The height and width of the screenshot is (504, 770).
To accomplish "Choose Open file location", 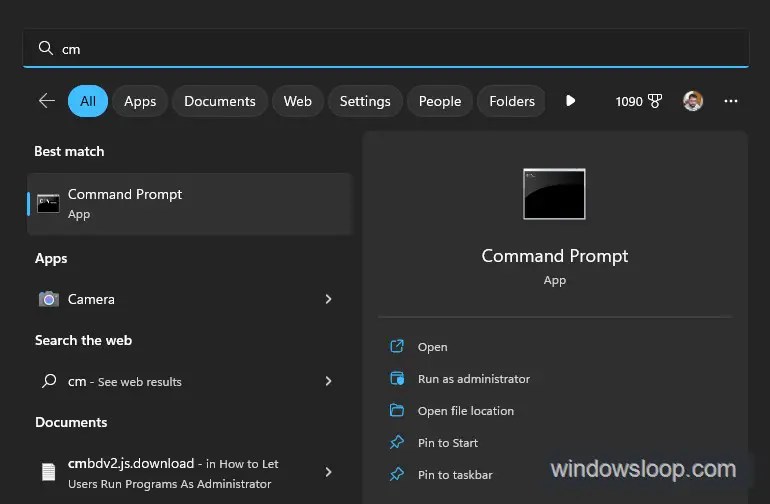I will point(466,411).
